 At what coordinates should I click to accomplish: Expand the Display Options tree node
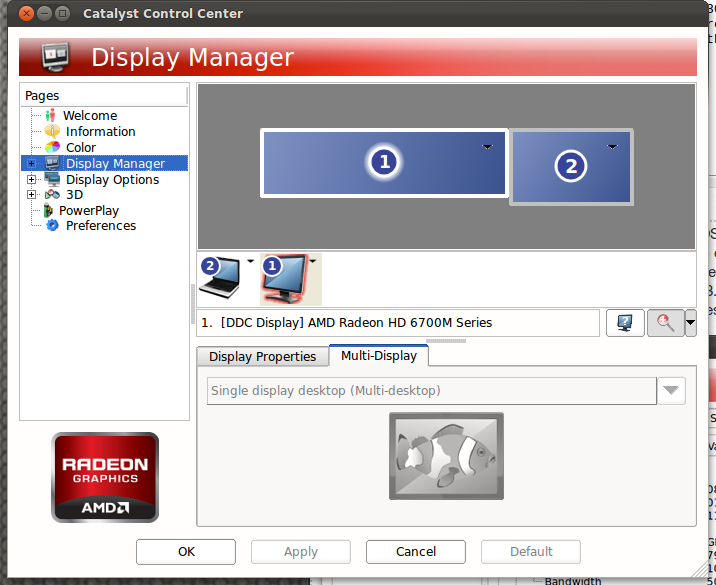point(31,179)
